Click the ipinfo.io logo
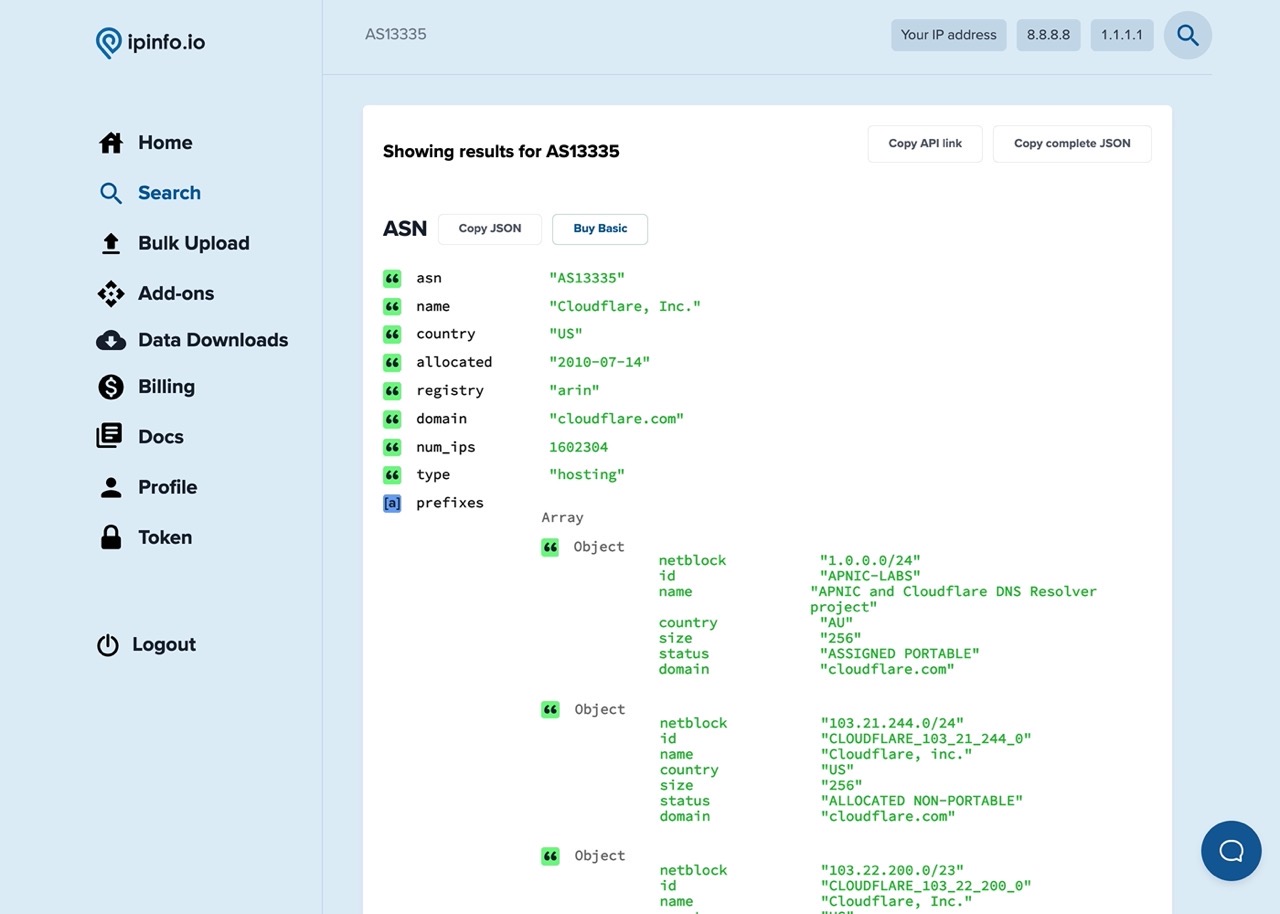The image size is (1280, 914). tap(150, 42)
